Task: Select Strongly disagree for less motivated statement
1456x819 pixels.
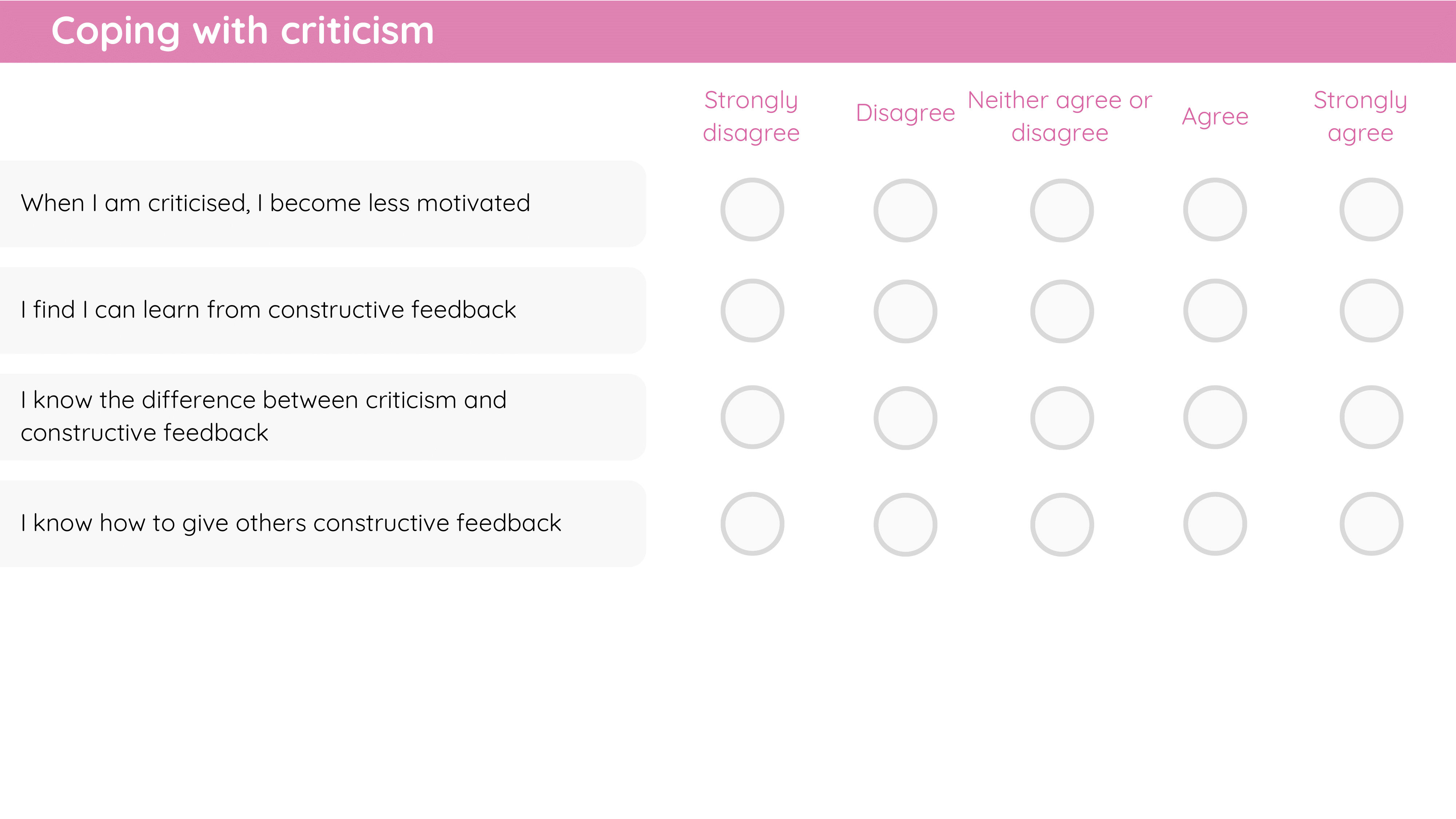Action: click(x=752, y=210)
